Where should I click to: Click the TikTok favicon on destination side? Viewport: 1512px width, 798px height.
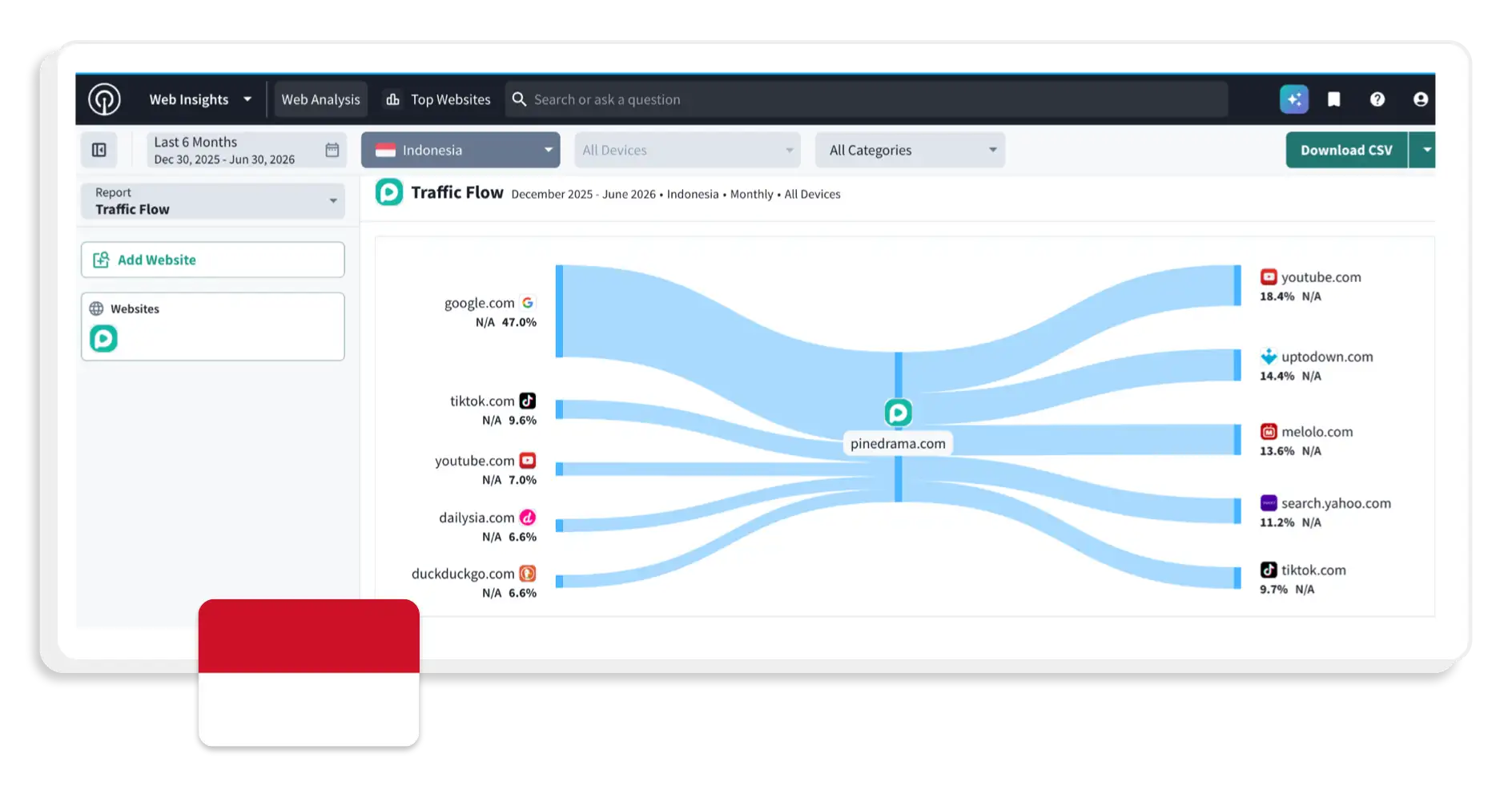point(1269,570)
